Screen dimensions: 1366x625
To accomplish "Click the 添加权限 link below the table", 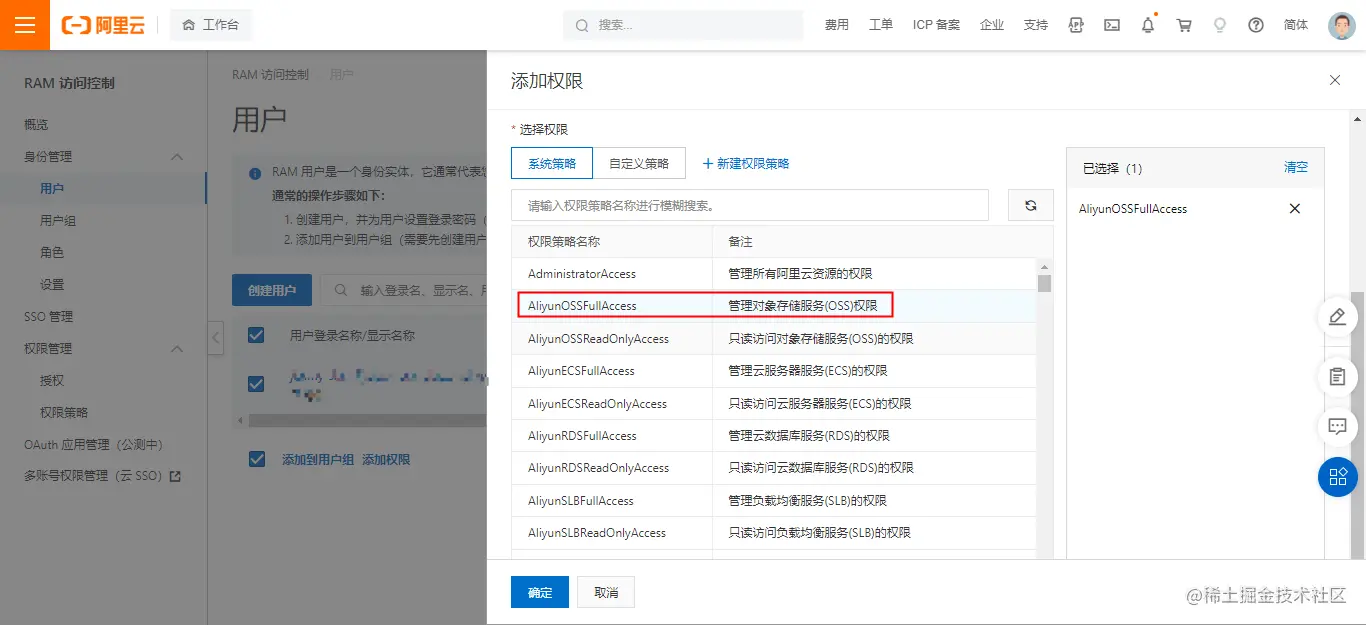I will coord(386,460).
